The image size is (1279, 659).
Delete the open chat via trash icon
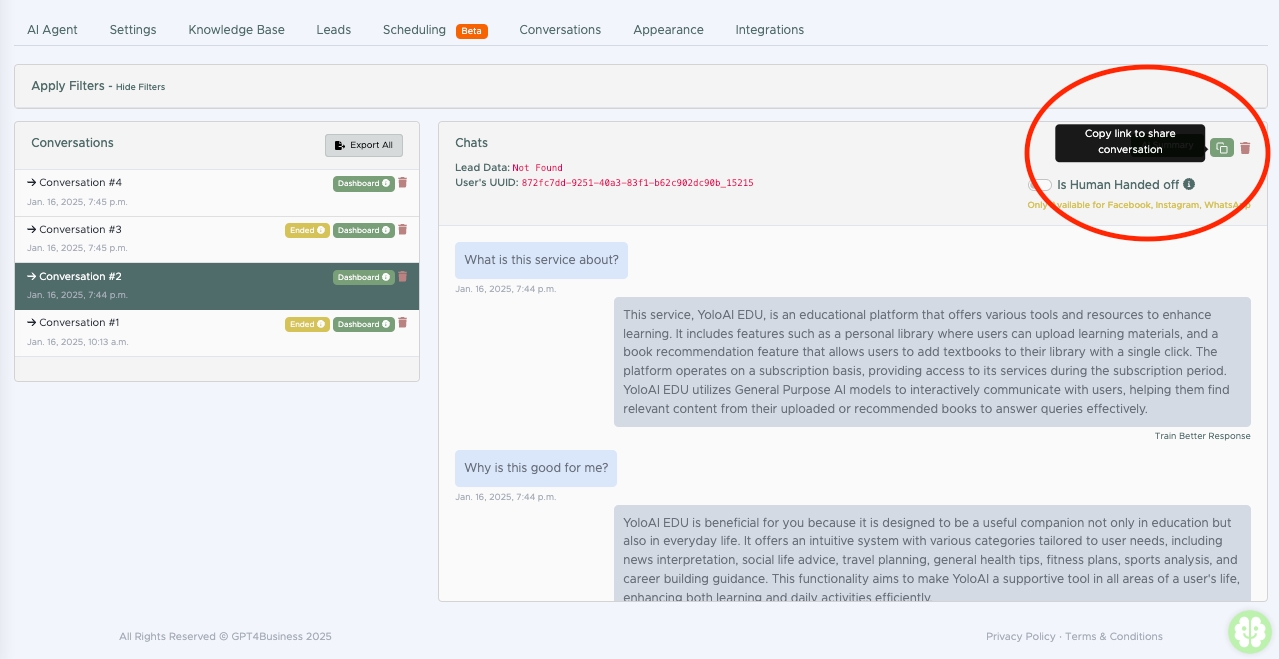pyautogui.click(x=1245, y=148)
